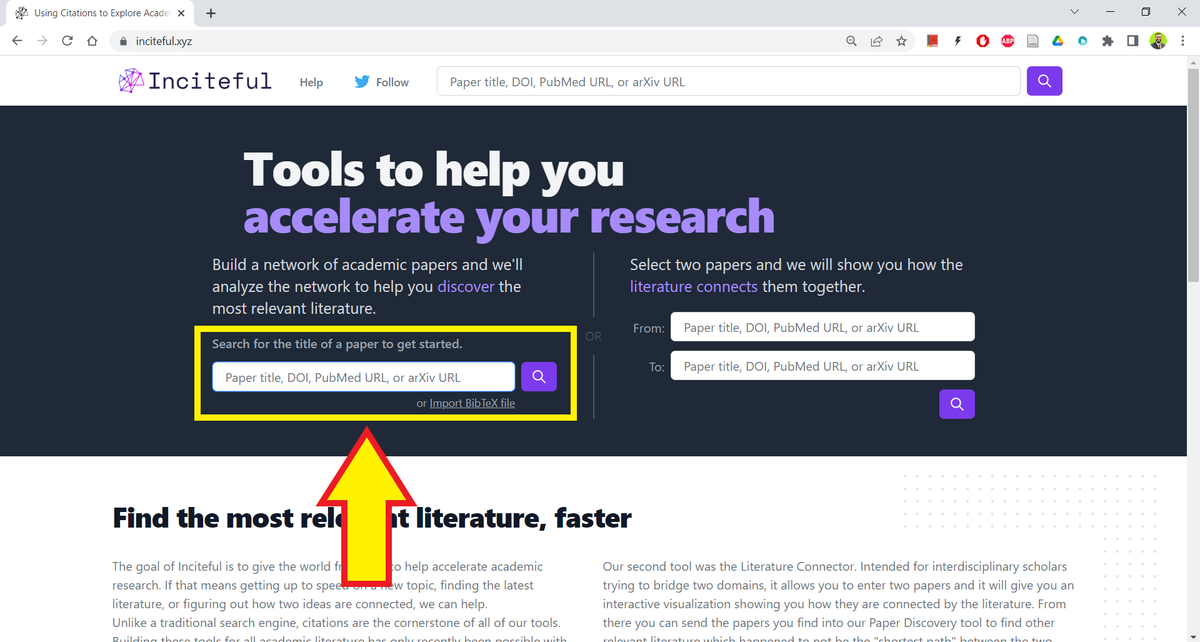
Task: Open the Chrome profile avatar
Action: click(x=1158, y=42)
